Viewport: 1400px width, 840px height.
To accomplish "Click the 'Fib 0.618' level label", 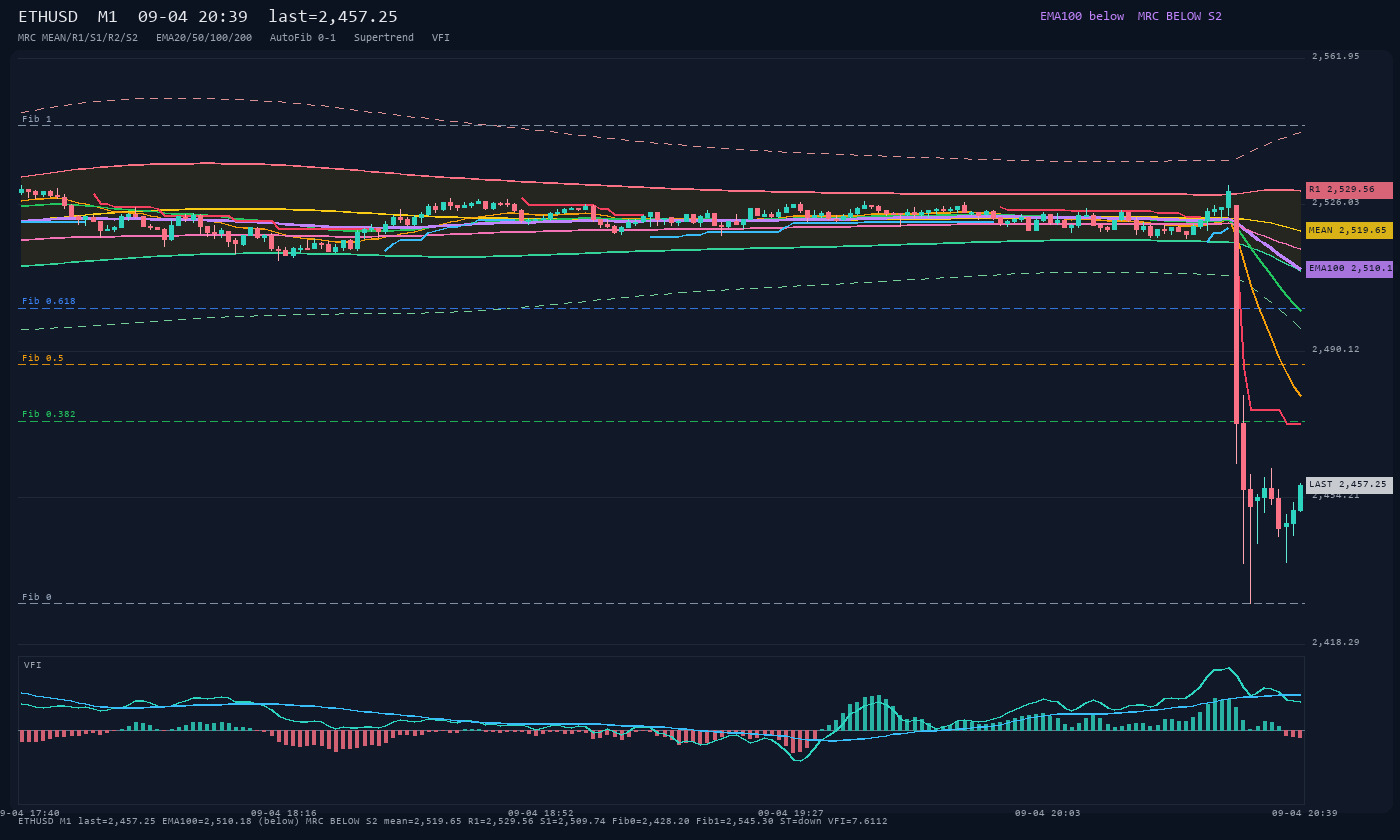I will tap(49, 301).
